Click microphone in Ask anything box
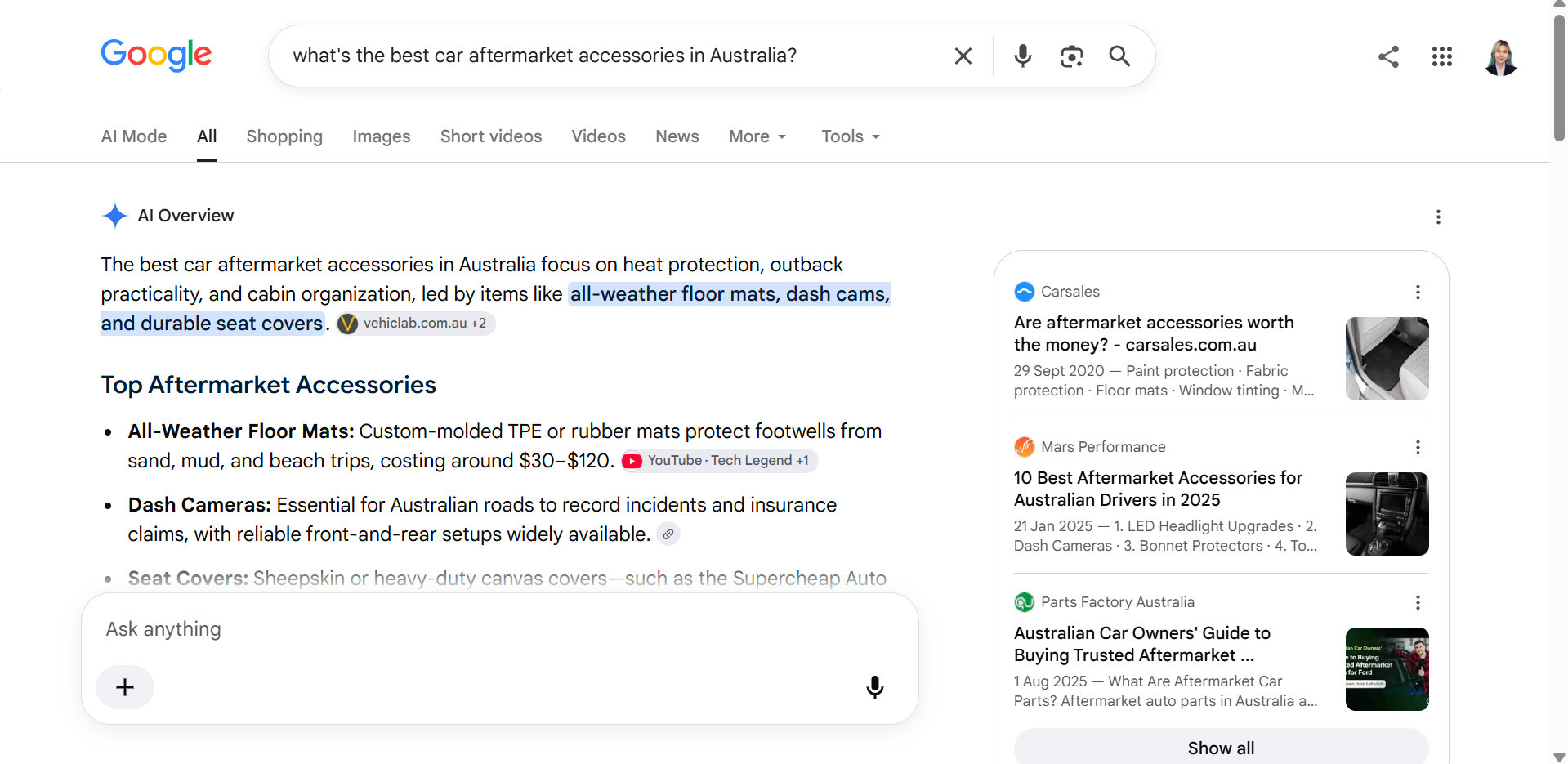Screen dimensions: 1568x764 click(874, 687)
